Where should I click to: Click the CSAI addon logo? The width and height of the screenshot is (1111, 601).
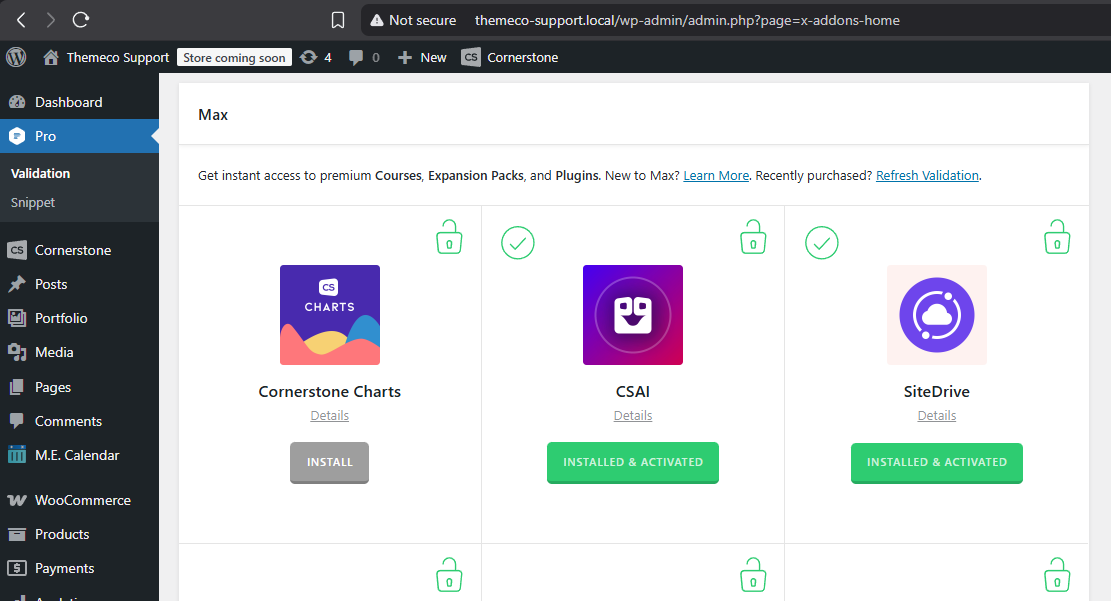632,315
